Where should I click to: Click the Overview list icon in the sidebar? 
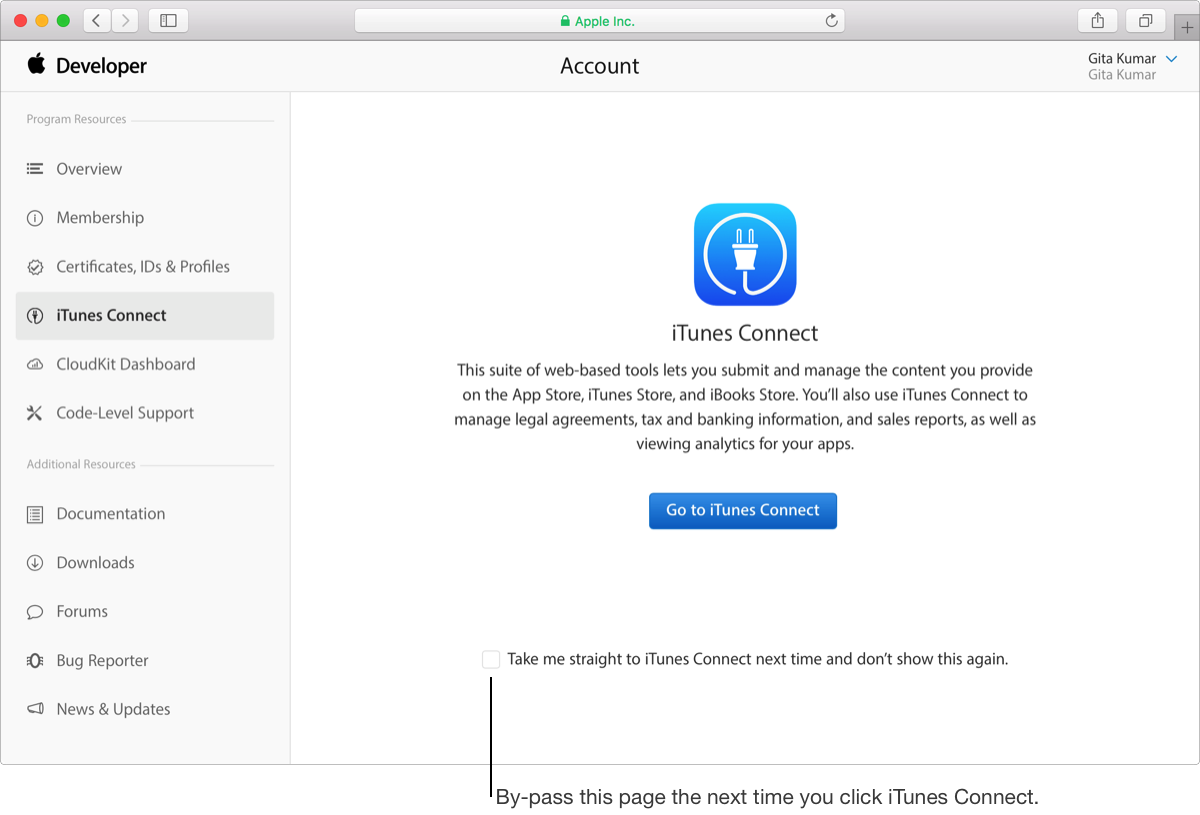point(35,169)
